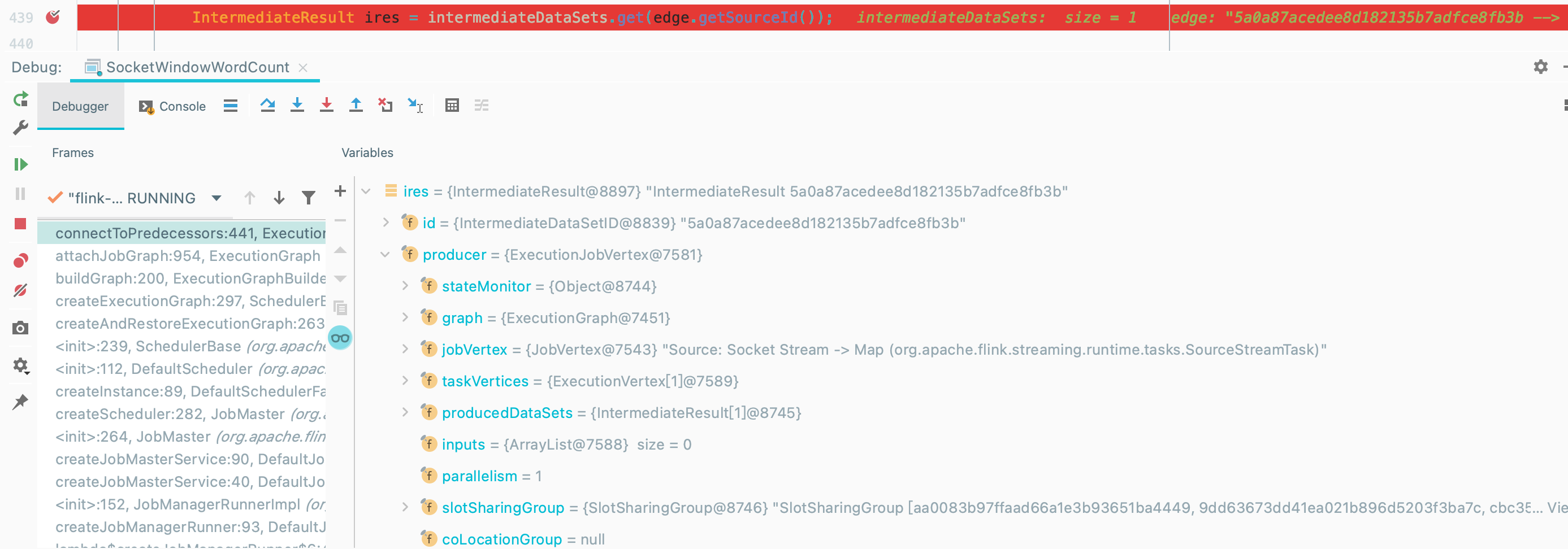Select frame createScheduler:282 JobMaster
Viewport: 1568px width, 549px height.
(181, 414)
